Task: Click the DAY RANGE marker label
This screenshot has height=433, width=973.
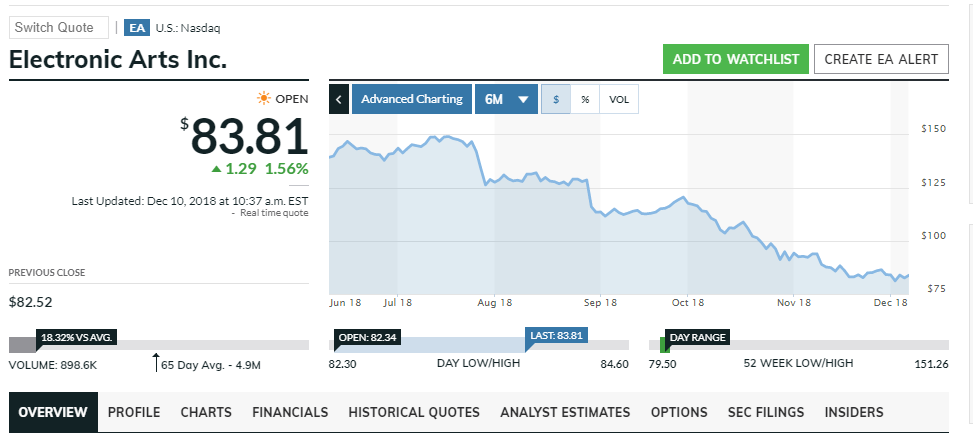Action: click(x=697, y=337)
